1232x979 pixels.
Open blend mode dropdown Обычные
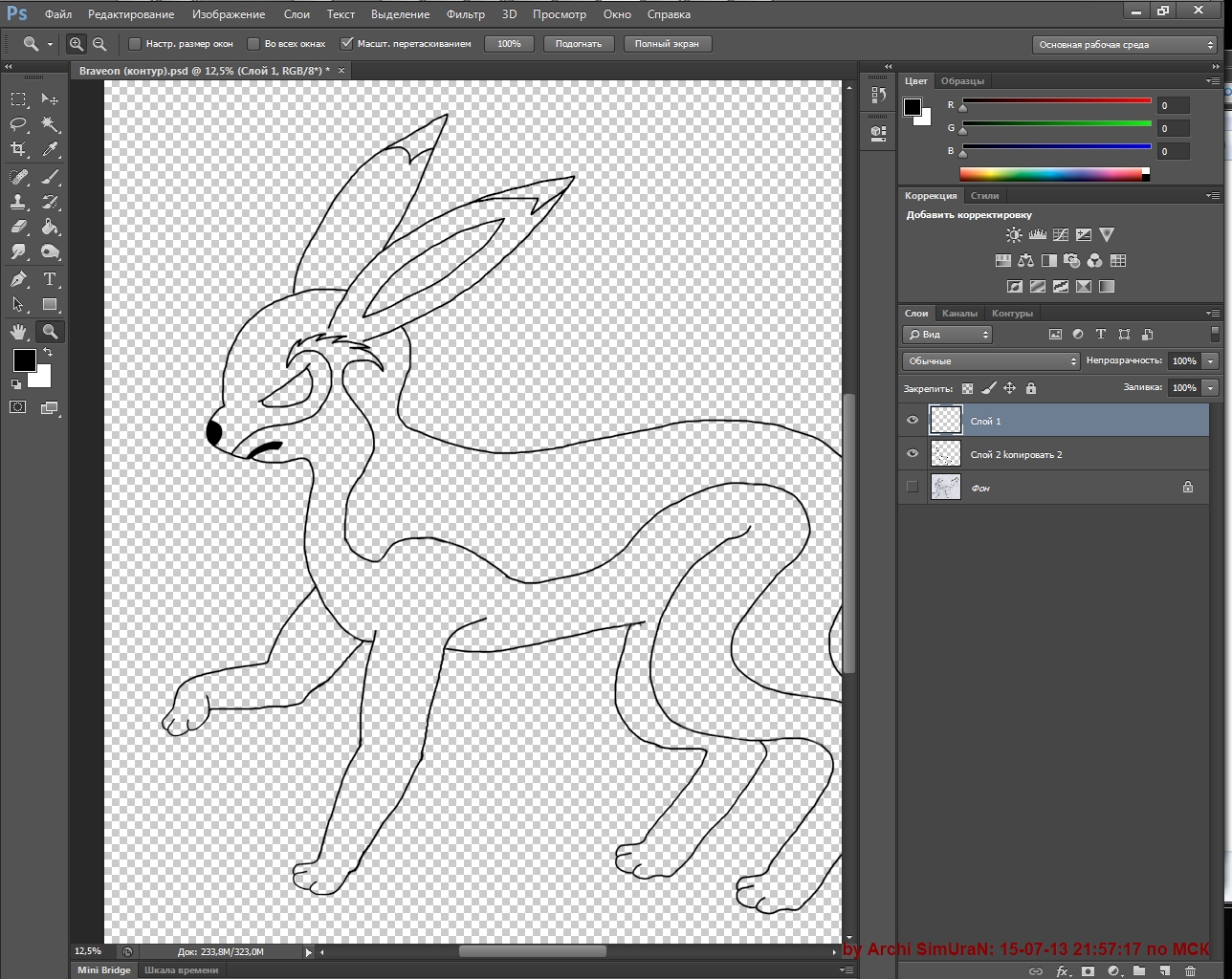pos(991,361)
